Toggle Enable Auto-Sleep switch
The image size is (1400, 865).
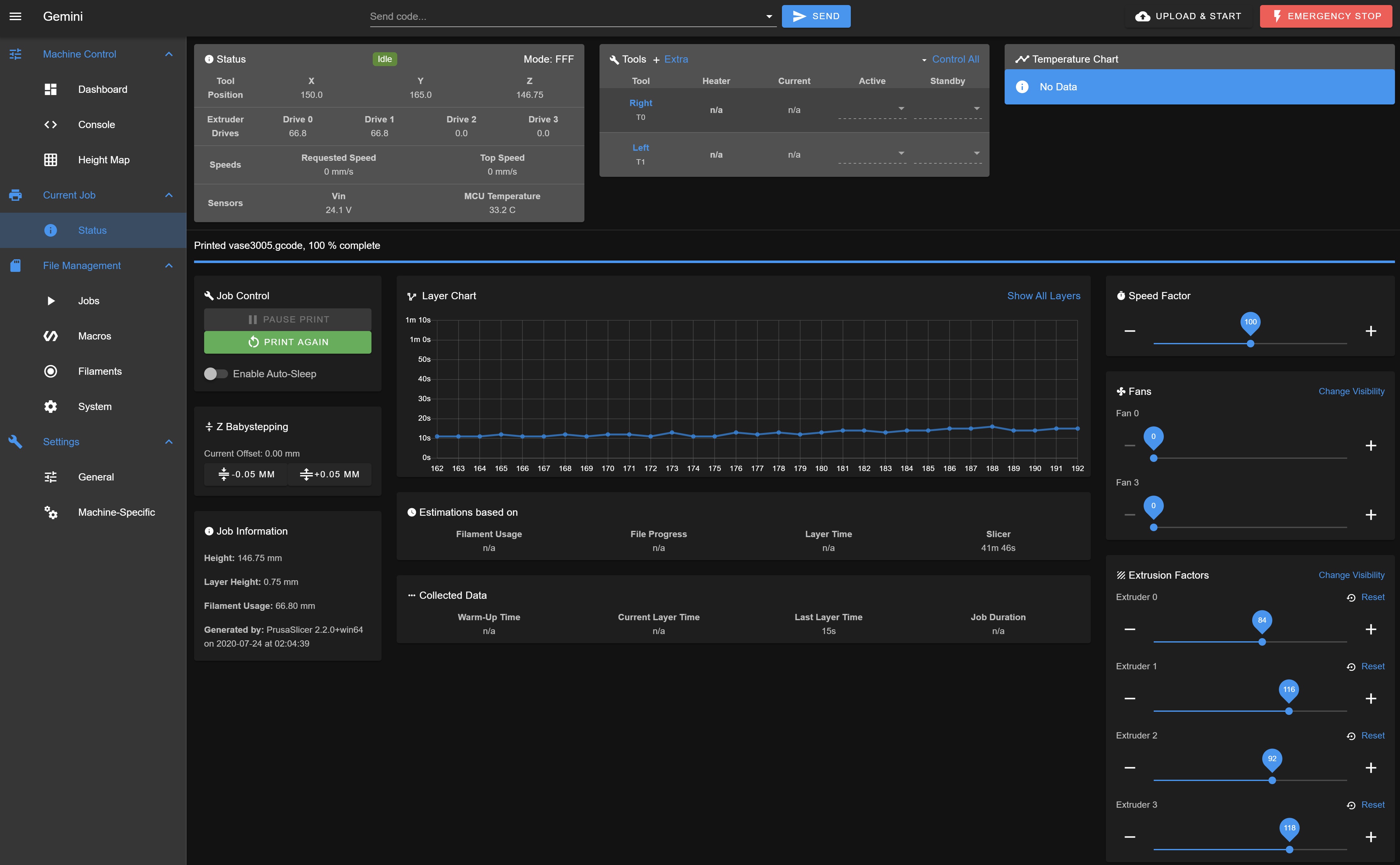tap(215, 374)
